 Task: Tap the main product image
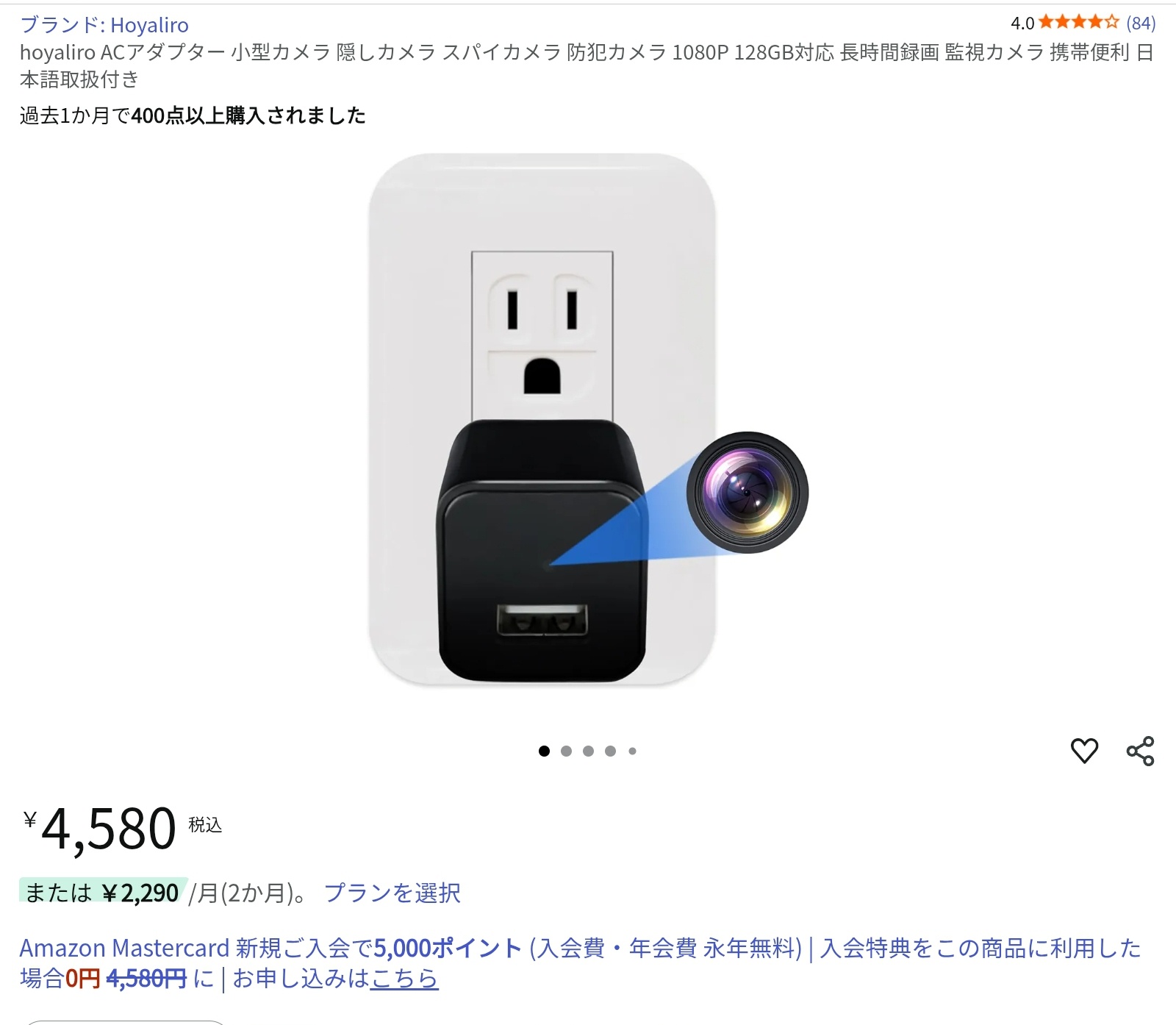pos(542,419)
